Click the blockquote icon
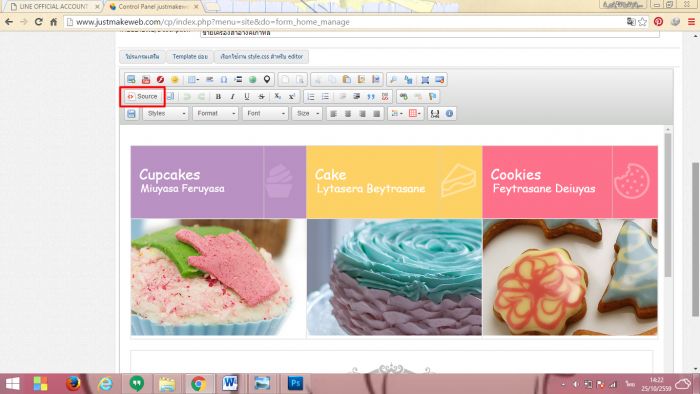700x394 pixels. pyautogui.click(x=371, y=96)
